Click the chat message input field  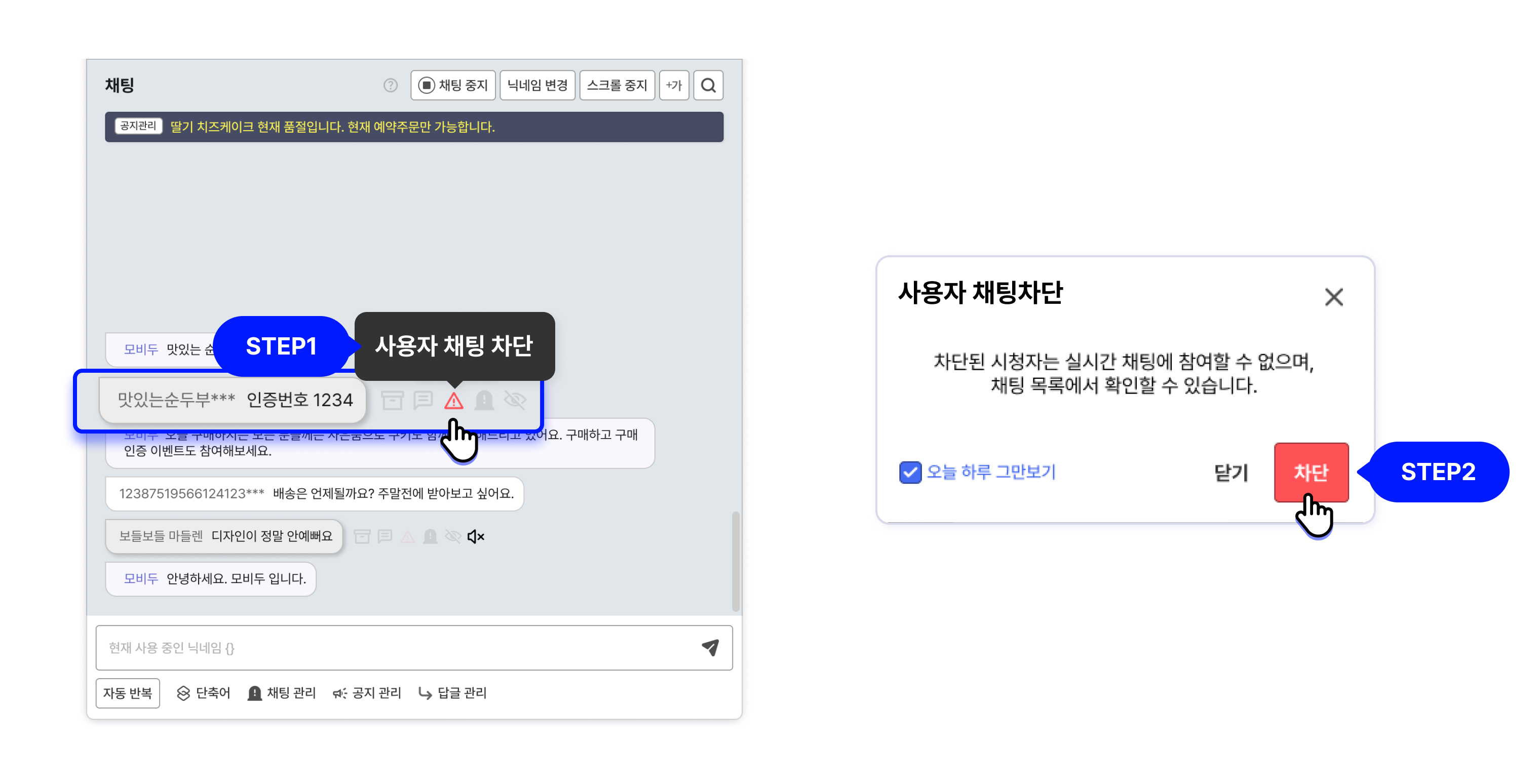pyautogui.click(x=395, y=647)
